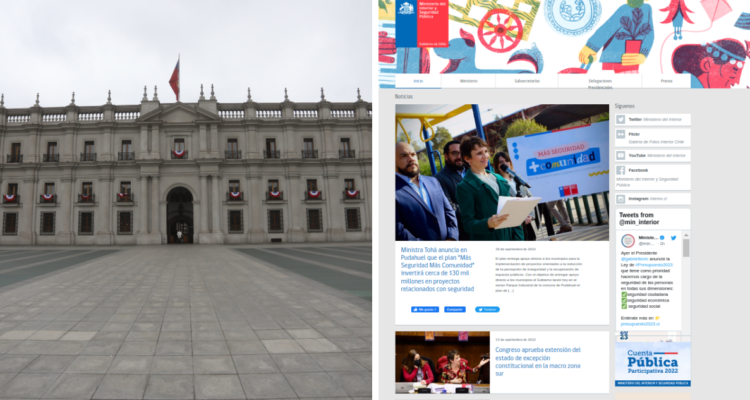The width and height of the screenshot is (750, 400).
Task: Click the Flickr icon in Síguenos
Action: coord(621,134)
